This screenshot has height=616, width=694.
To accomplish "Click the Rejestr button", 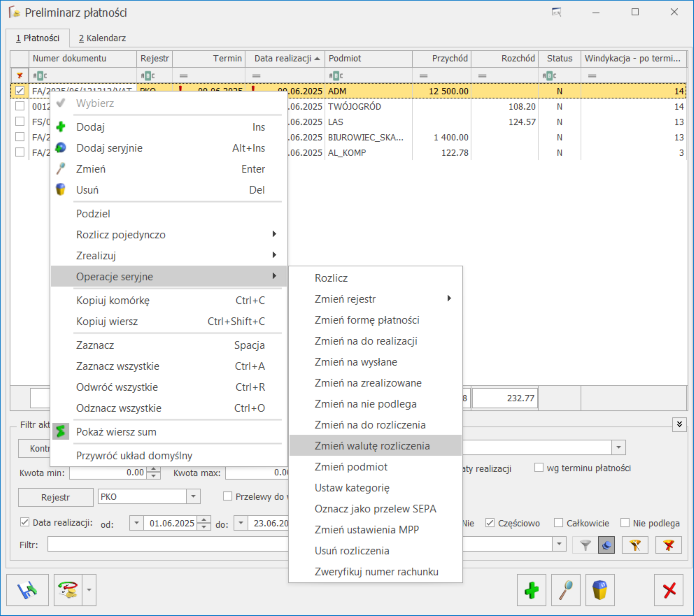I will [56, 497].
